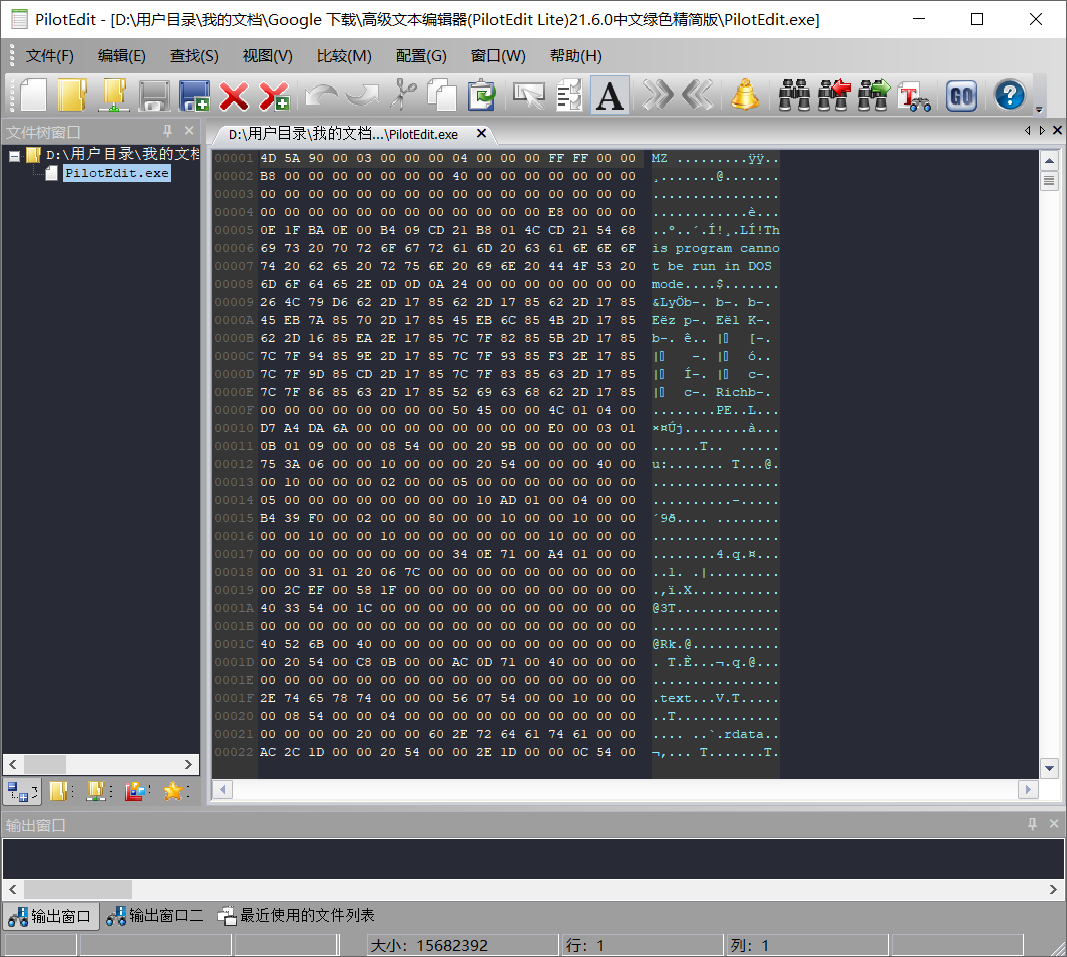This screenshot has width=1067, height=957.
Task: Click the star favorites icon below the file tree
Action: pyautogui.click(x=174, y=791)
